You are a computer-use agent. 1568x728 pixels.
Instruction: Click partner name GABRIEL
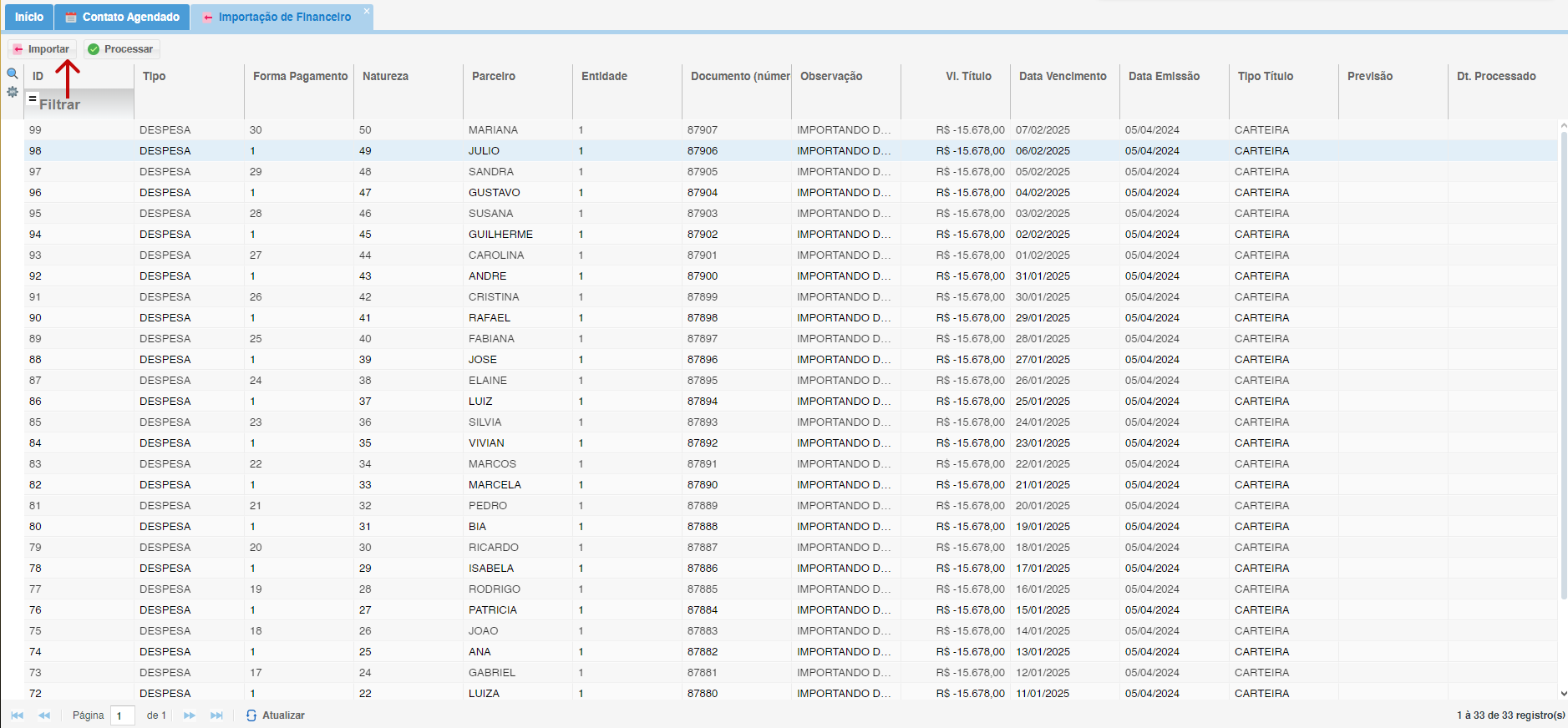pos(492,672)
